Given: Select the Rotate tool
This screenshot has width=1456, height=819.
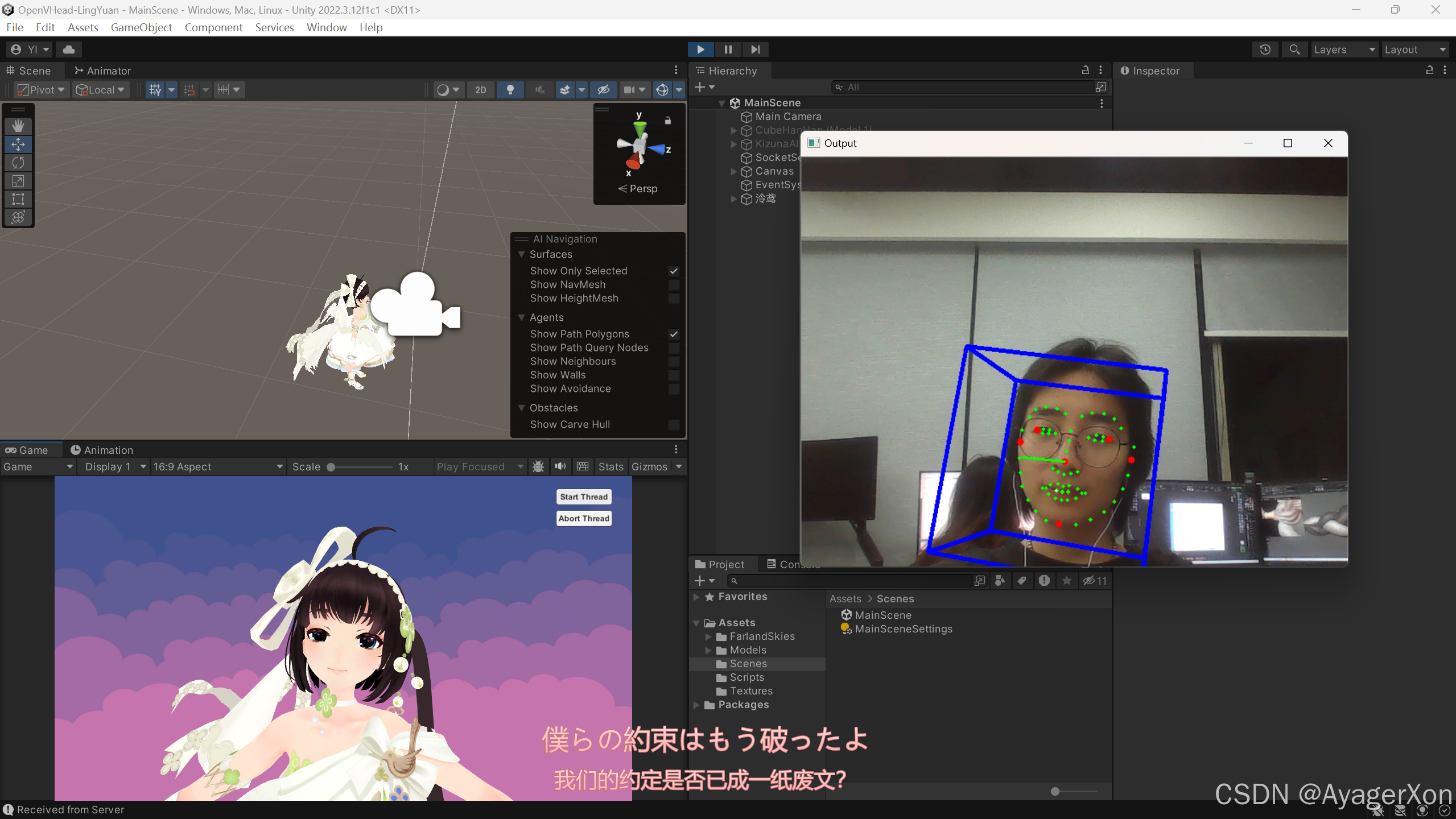Looking at the screenshot, I should click(x=18, y=163).
